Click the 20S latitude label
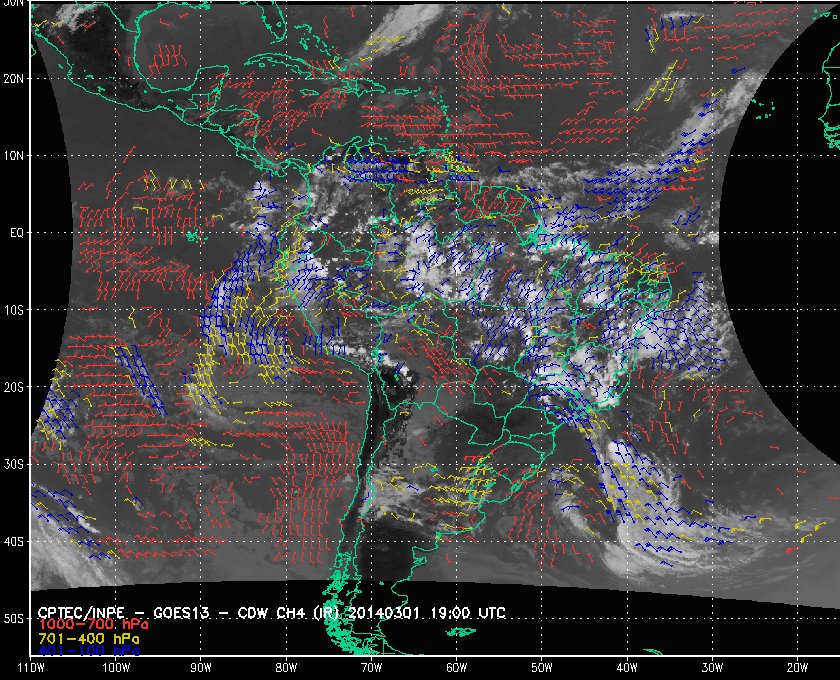Viewport: 840px width, 680px height. coord(13,387)
